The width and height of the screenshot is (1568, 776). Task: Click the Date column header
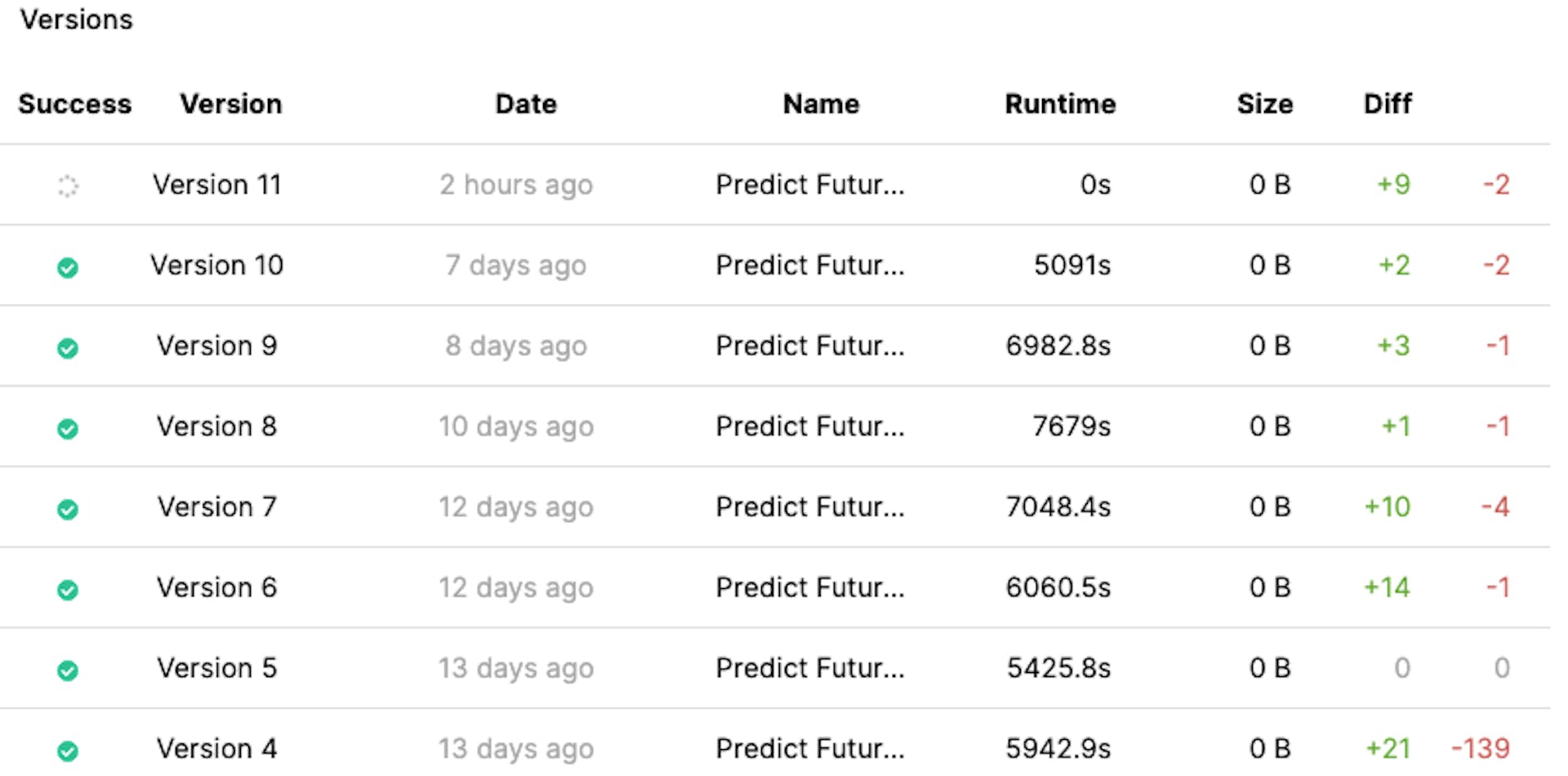point(526,104)
